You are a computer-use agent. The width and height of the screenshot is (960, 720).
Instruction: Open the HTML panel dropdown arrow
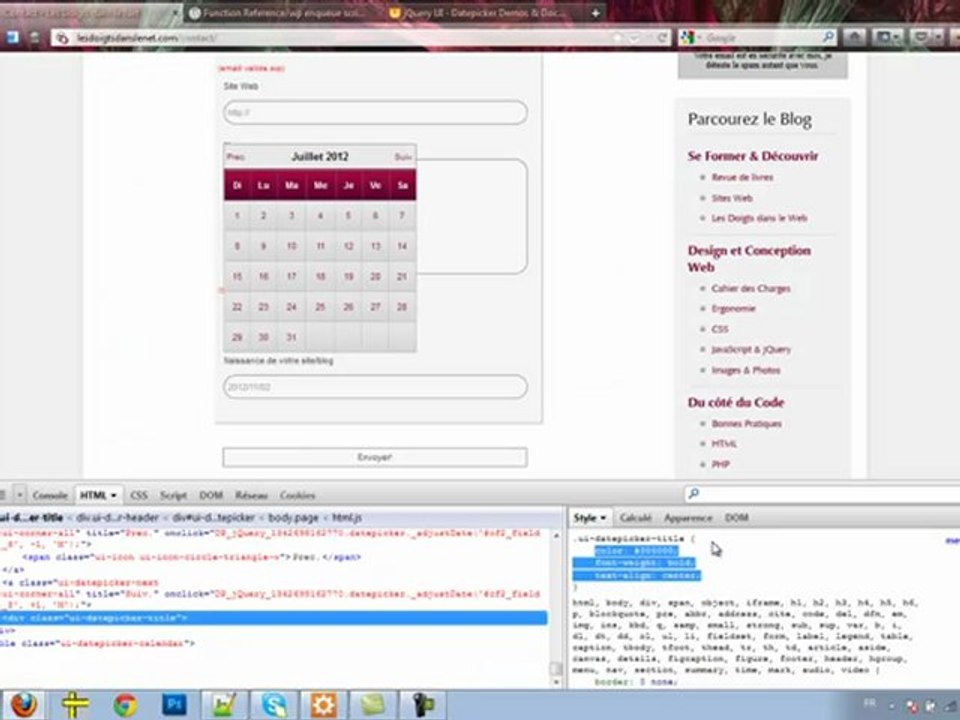point(114,495)
